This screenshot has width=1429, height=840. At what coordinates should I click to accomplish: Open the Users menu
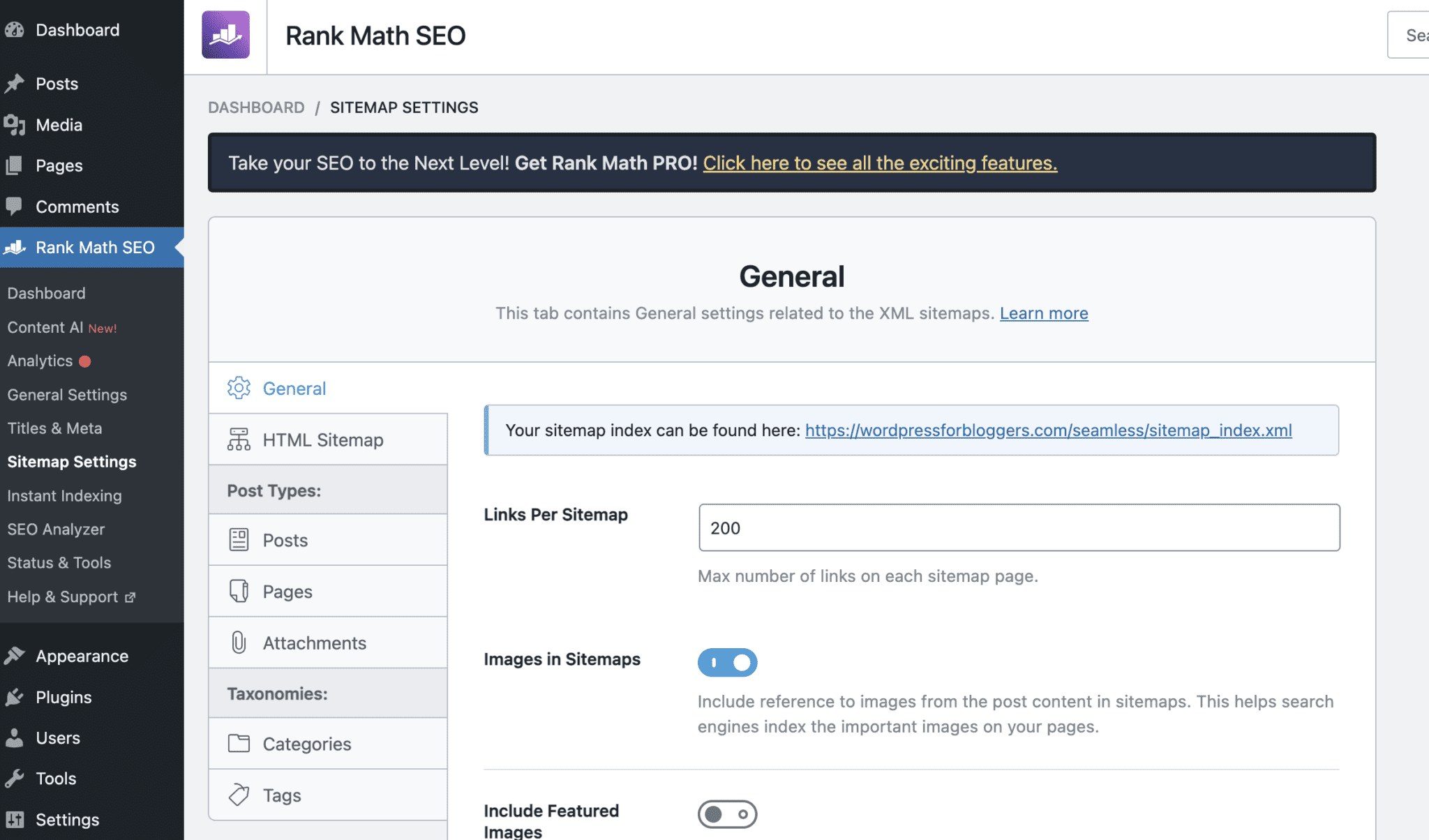pos(57,737)
